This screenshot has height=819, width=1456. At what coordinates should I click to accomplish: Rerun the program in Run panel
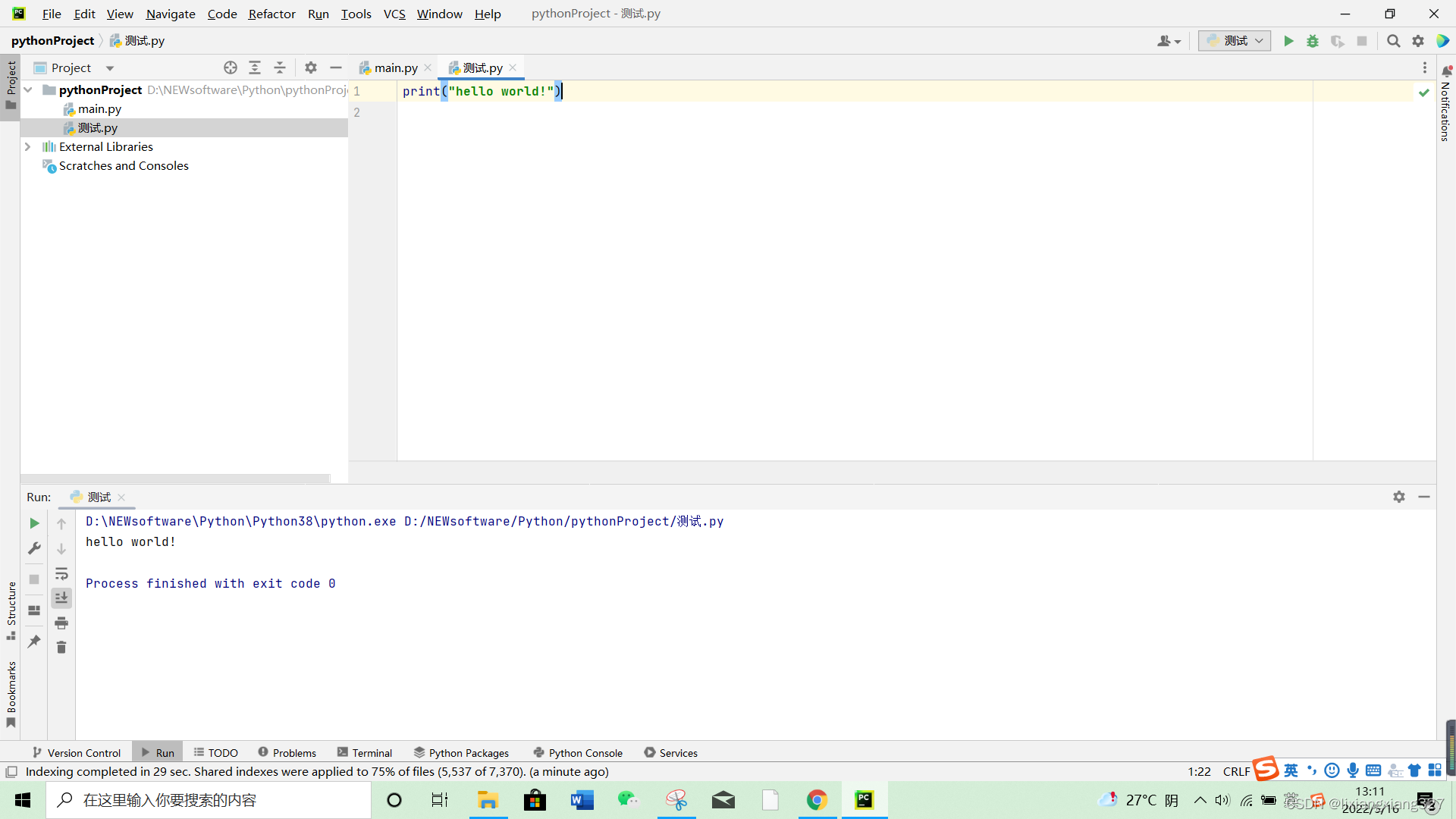(x=33, y=523)
